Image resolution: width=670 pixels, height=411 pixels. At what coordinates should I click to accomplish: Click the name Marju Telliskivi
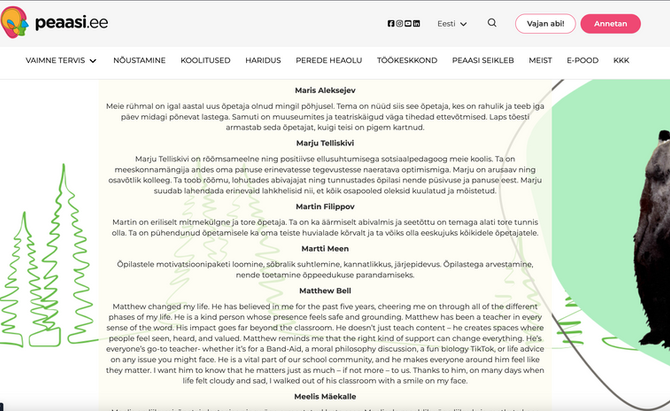pyautogui.click(x=325, y=143)
